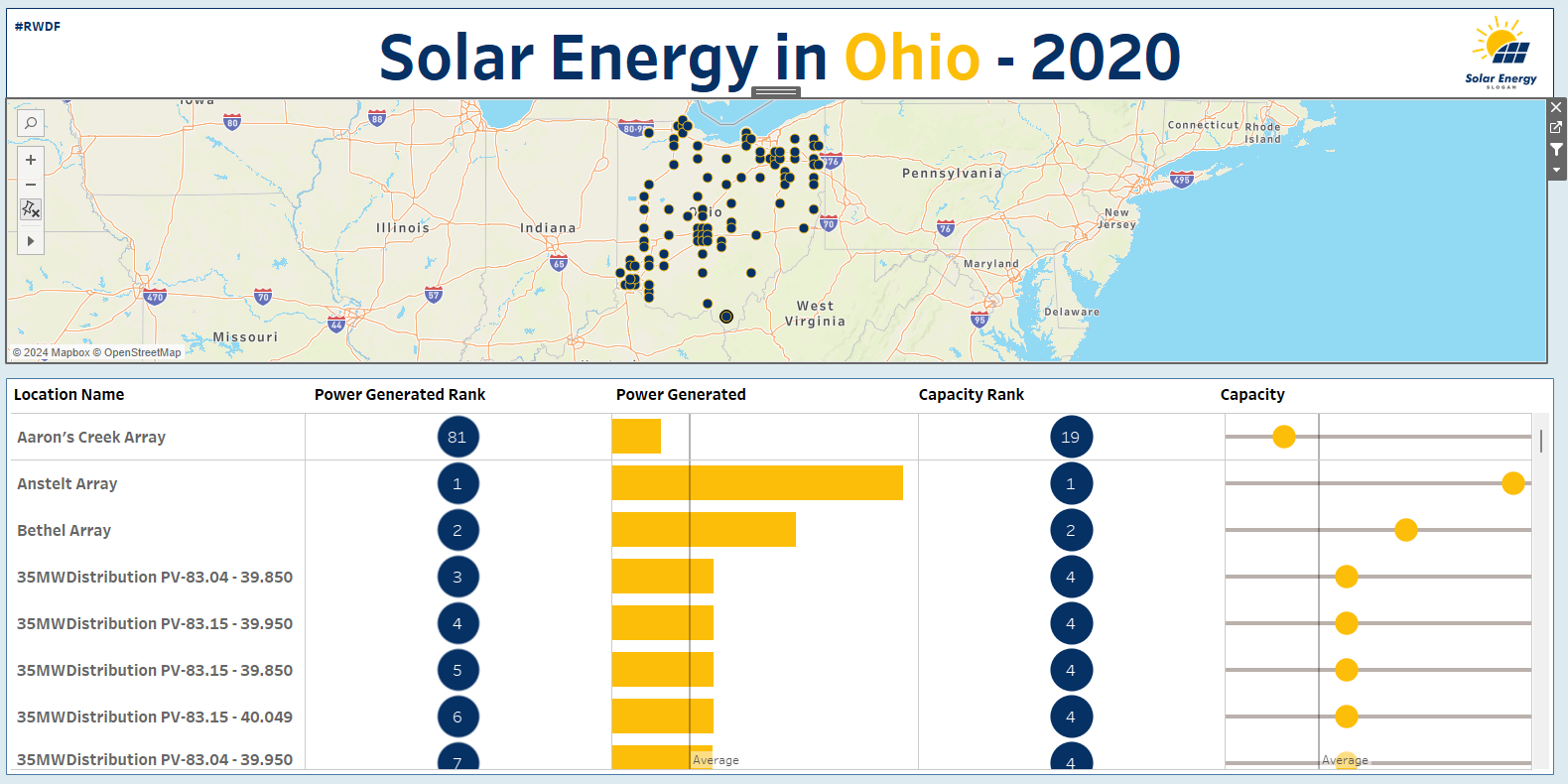Select the Bethel Array row label
This screenshot has height=784, width=1568.
click(65, 531)
